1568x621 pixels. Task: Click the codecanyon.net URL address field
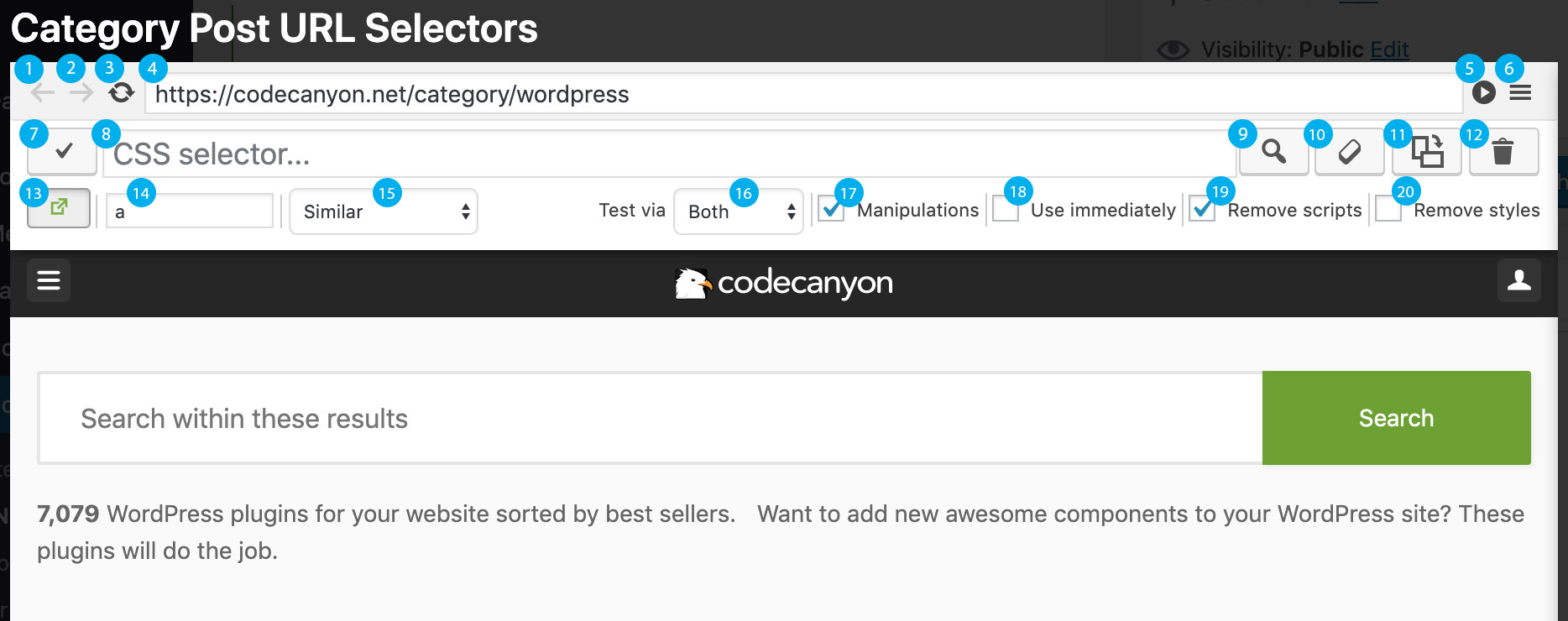803,94
